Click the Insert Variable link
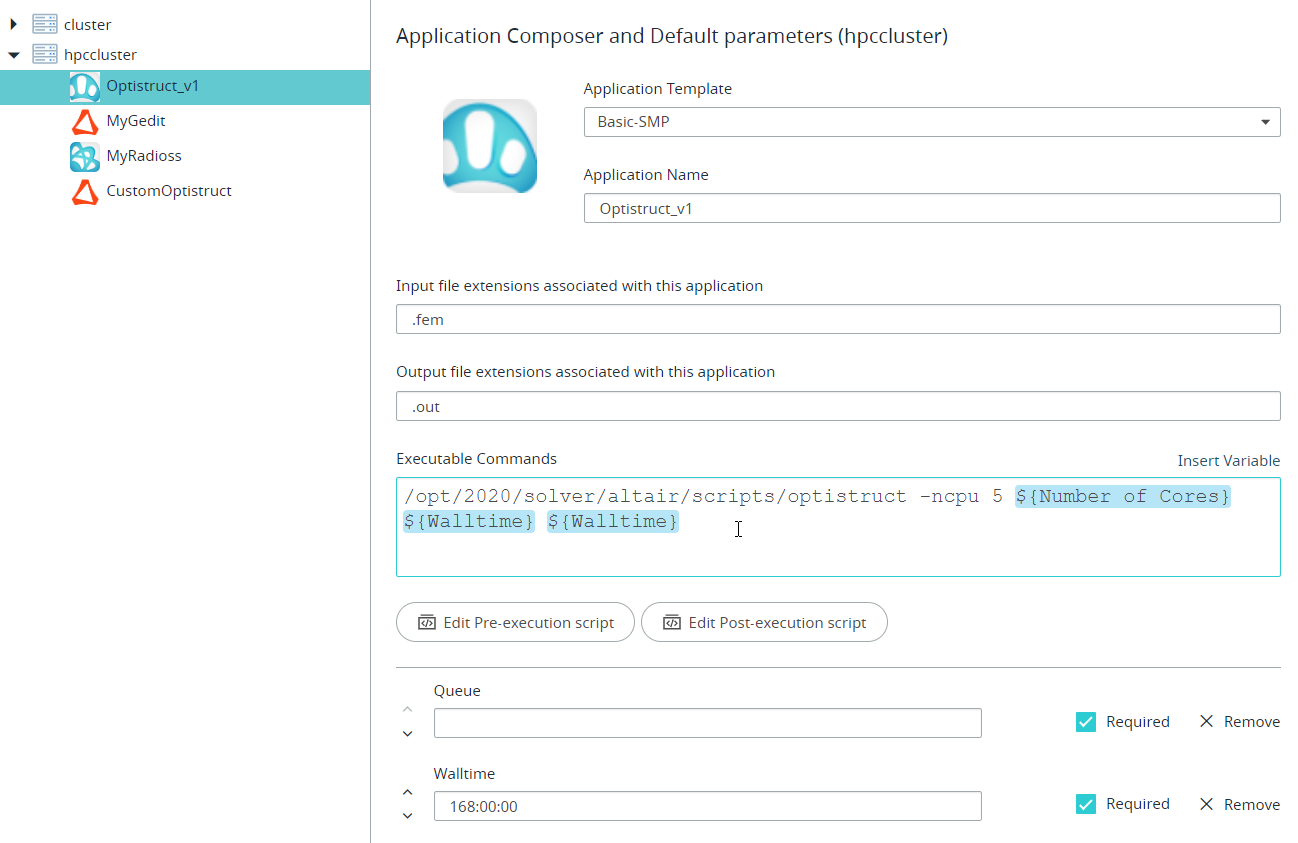 tap(1229, 461)
